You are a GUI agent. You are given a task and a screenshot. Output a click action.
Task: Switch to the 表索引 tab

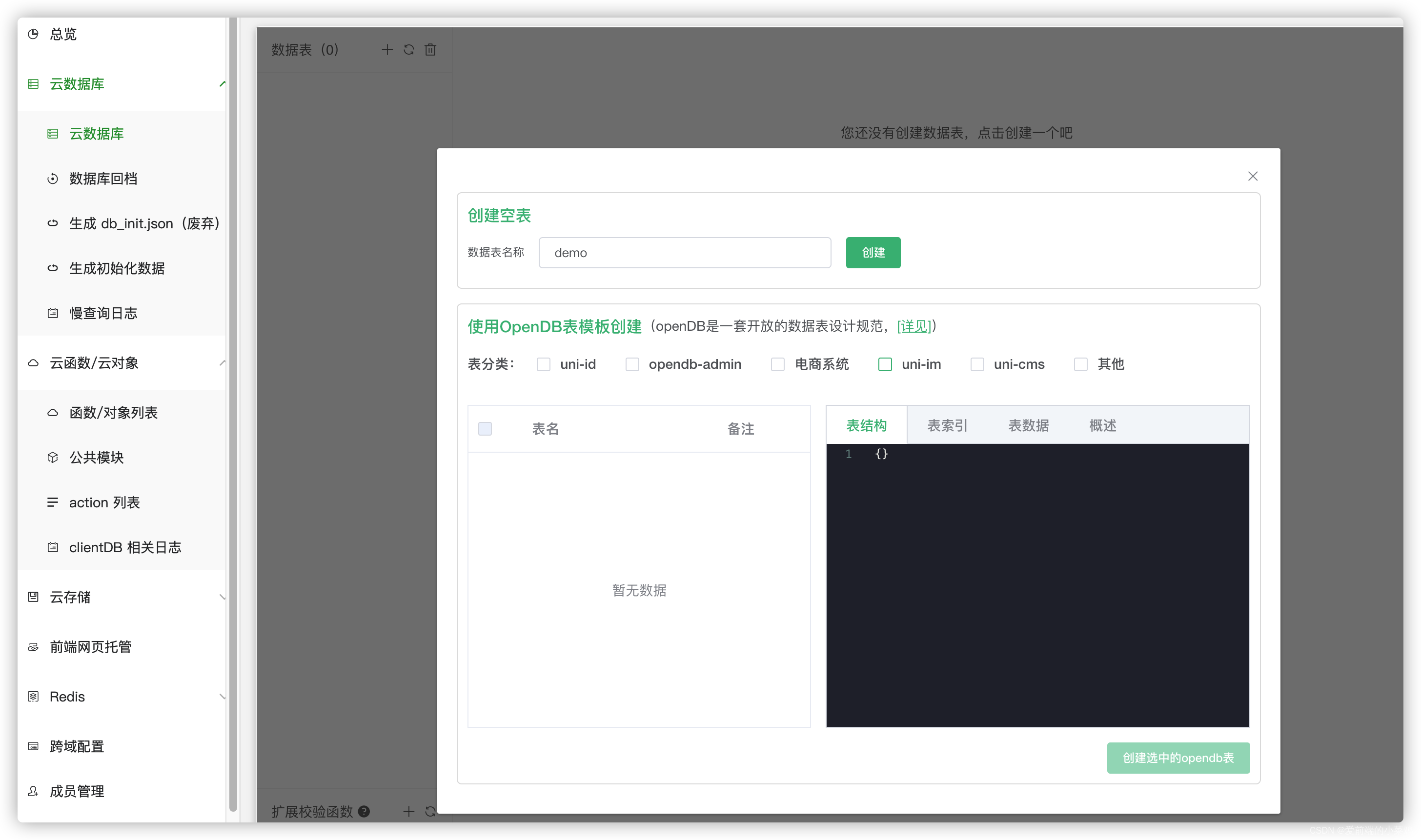(947, 425)
